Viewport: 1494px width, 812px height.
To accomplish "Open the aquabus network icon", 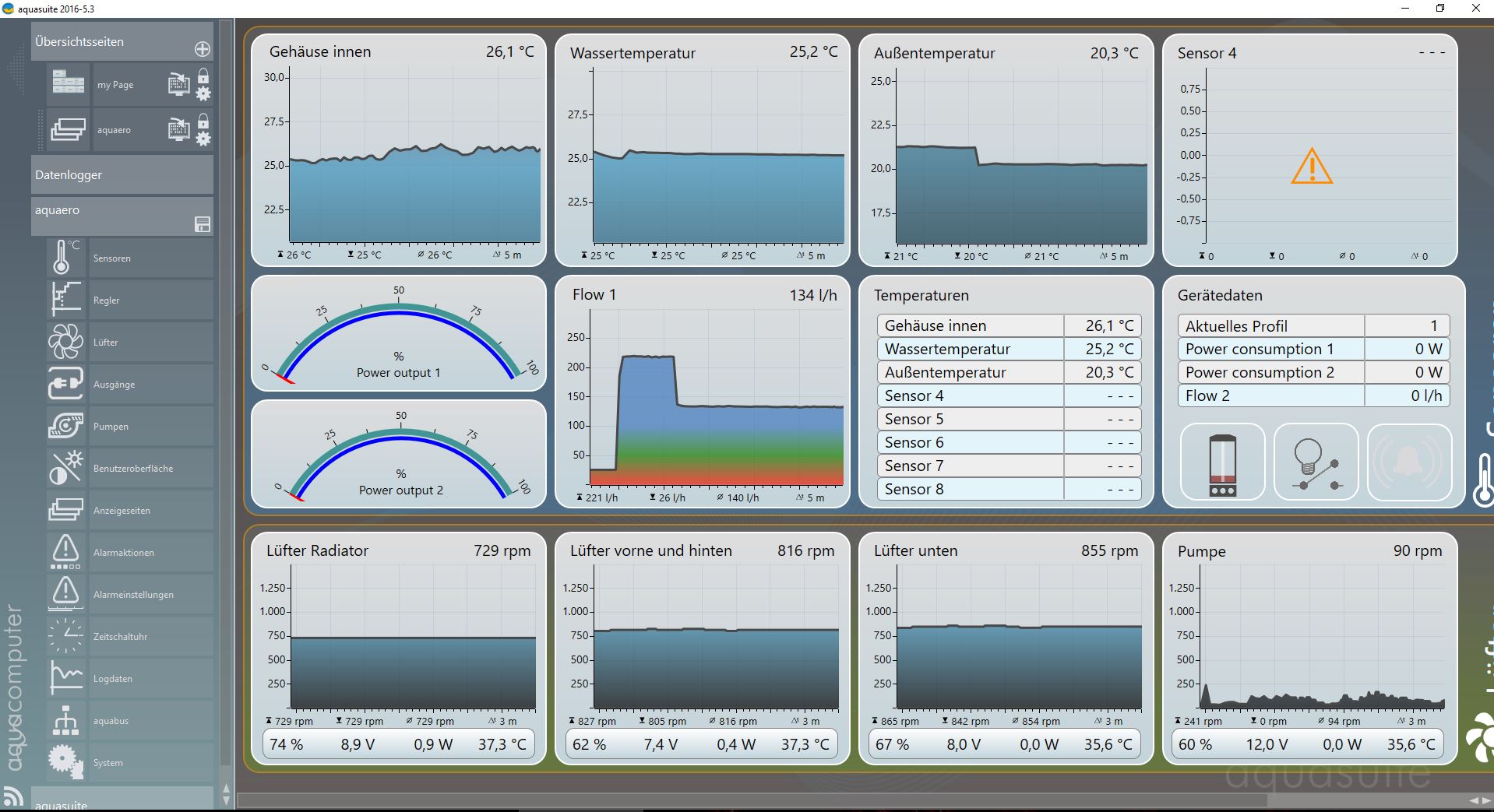I will coord(65,720).
